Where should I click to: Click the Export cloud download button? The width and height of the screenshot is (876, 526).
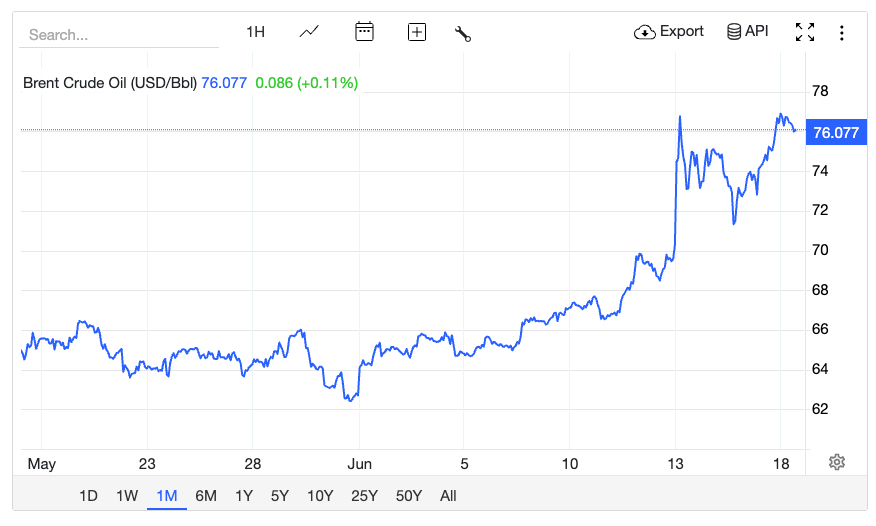669,32
